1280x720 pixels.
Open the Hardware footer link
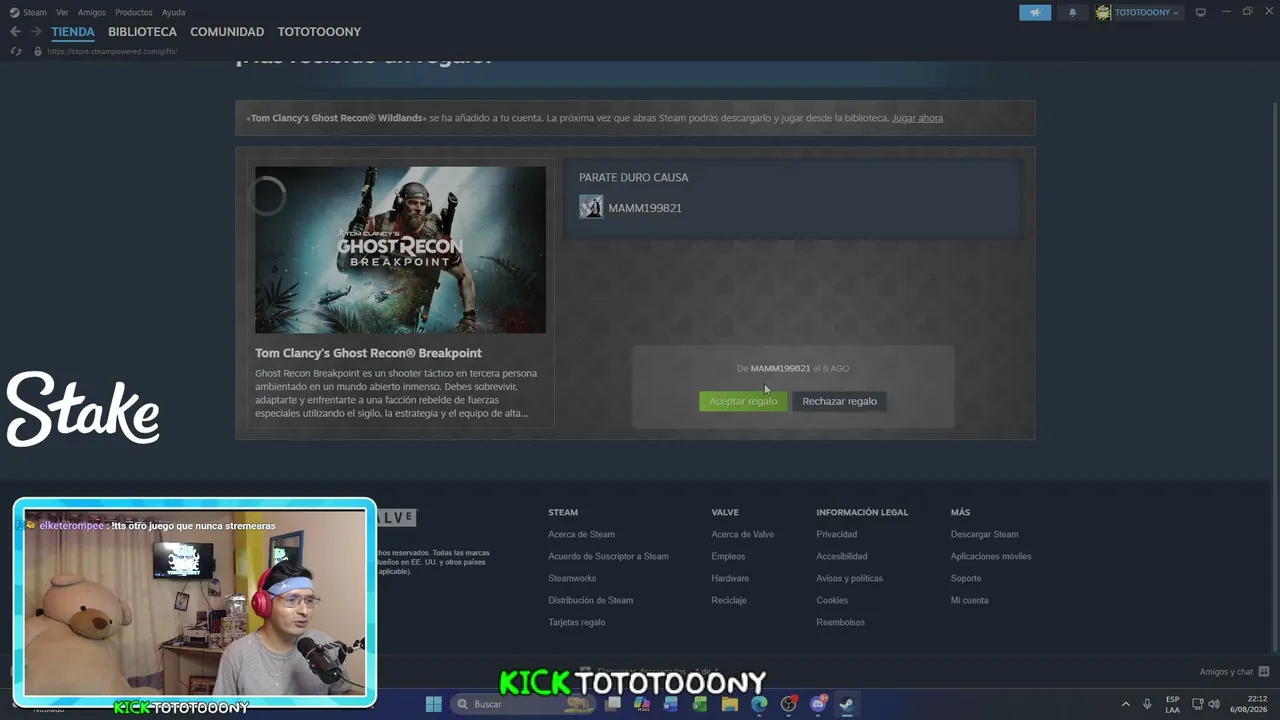pyautogui.click(x=730, y=578)
